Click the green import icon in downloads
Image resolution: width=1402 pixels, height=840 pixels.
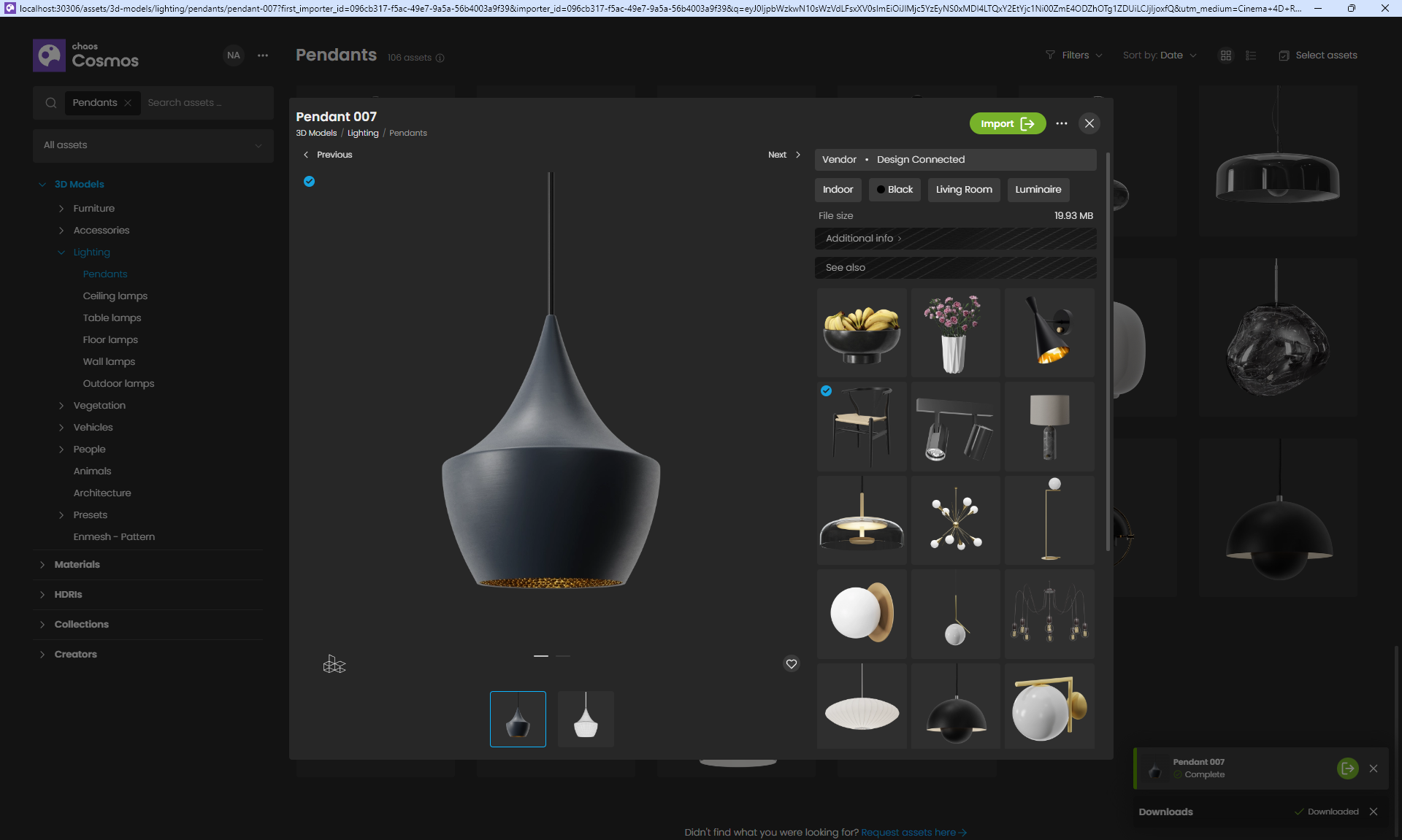point(1347,768)
